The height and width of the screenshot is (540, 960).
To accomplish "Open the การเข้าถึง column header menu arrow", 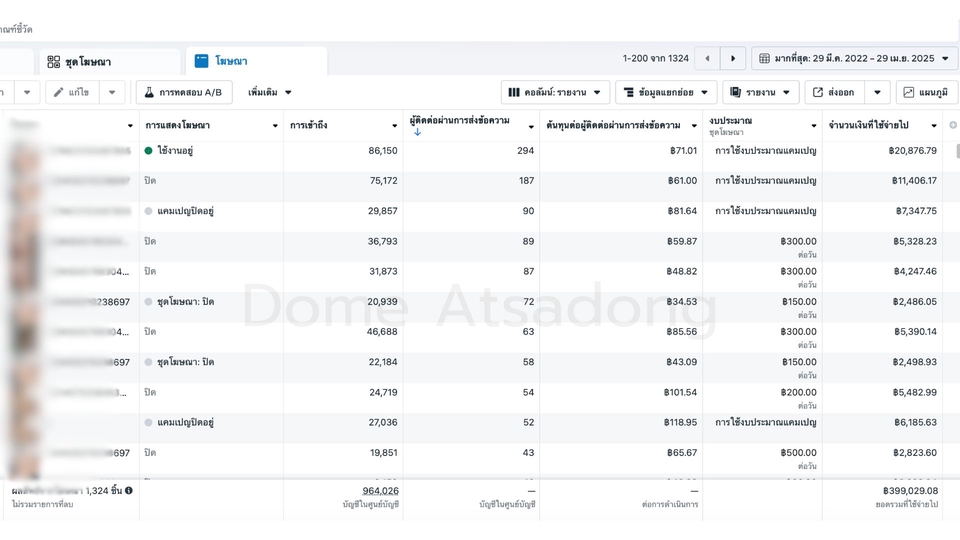I will tap(394, 126).
